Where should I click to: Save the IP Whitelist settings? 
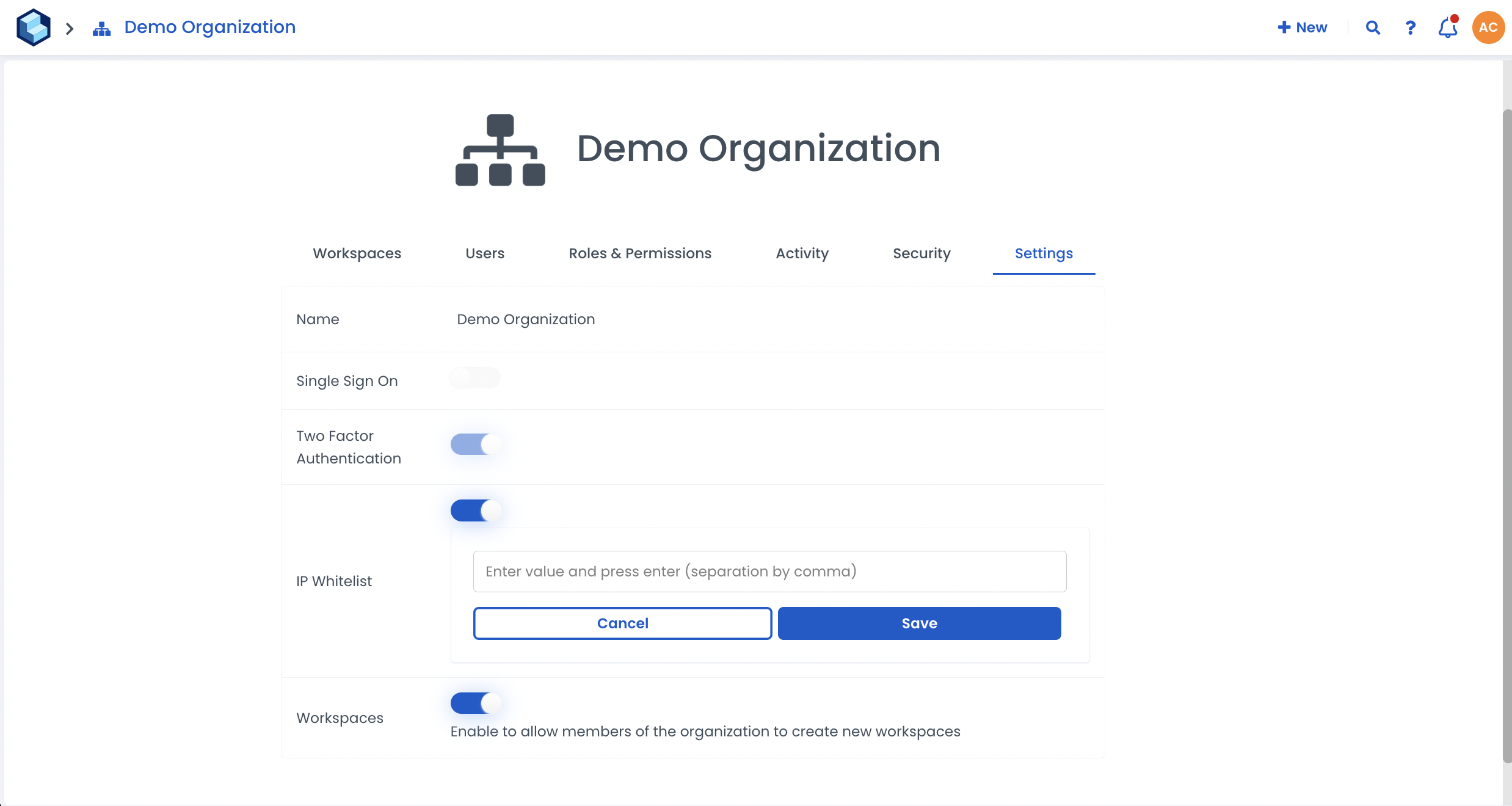coord(919,623)
